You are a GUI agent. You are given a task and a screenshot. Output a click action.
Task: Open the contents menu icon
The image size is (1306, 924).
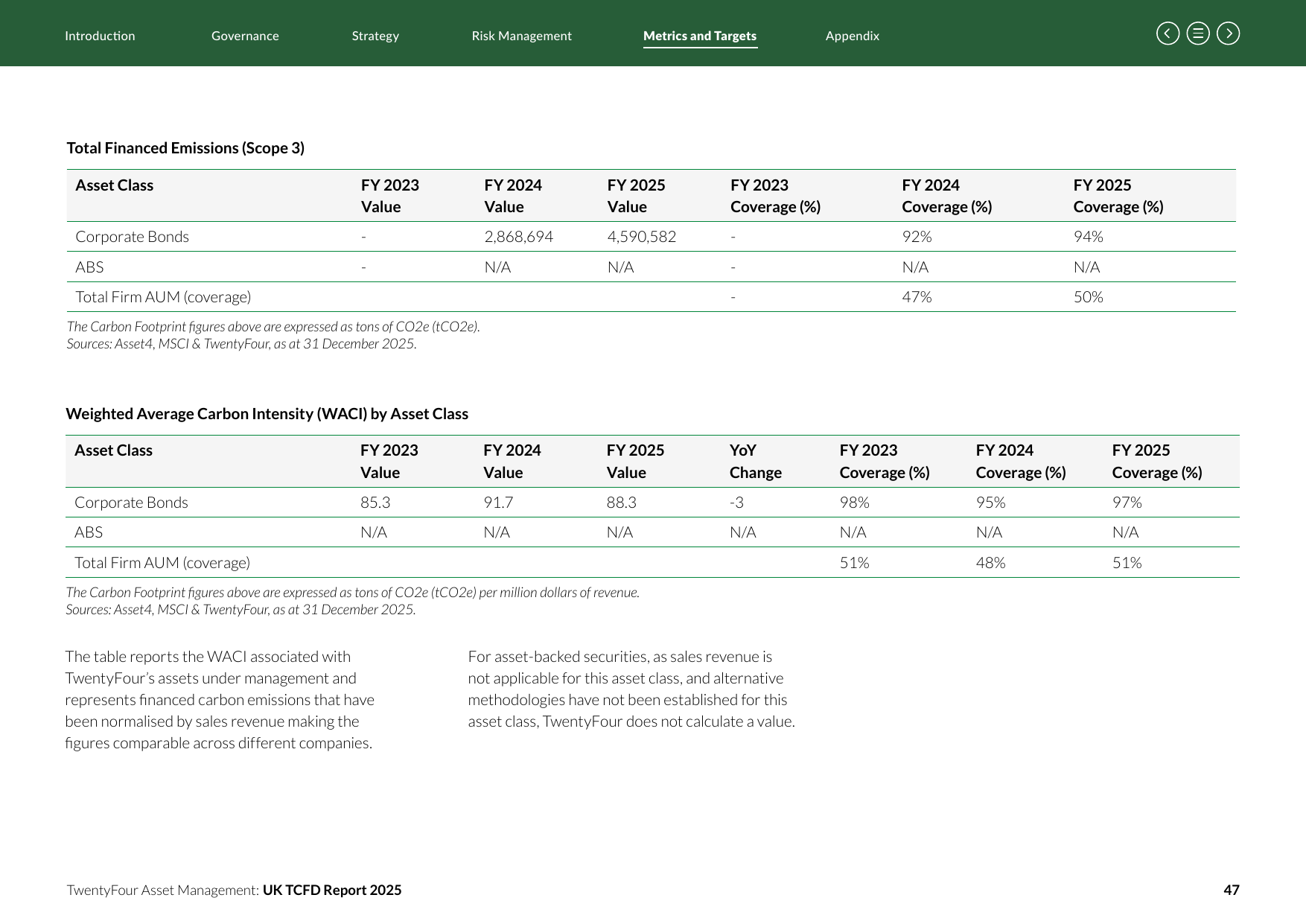click(1198, 34)
